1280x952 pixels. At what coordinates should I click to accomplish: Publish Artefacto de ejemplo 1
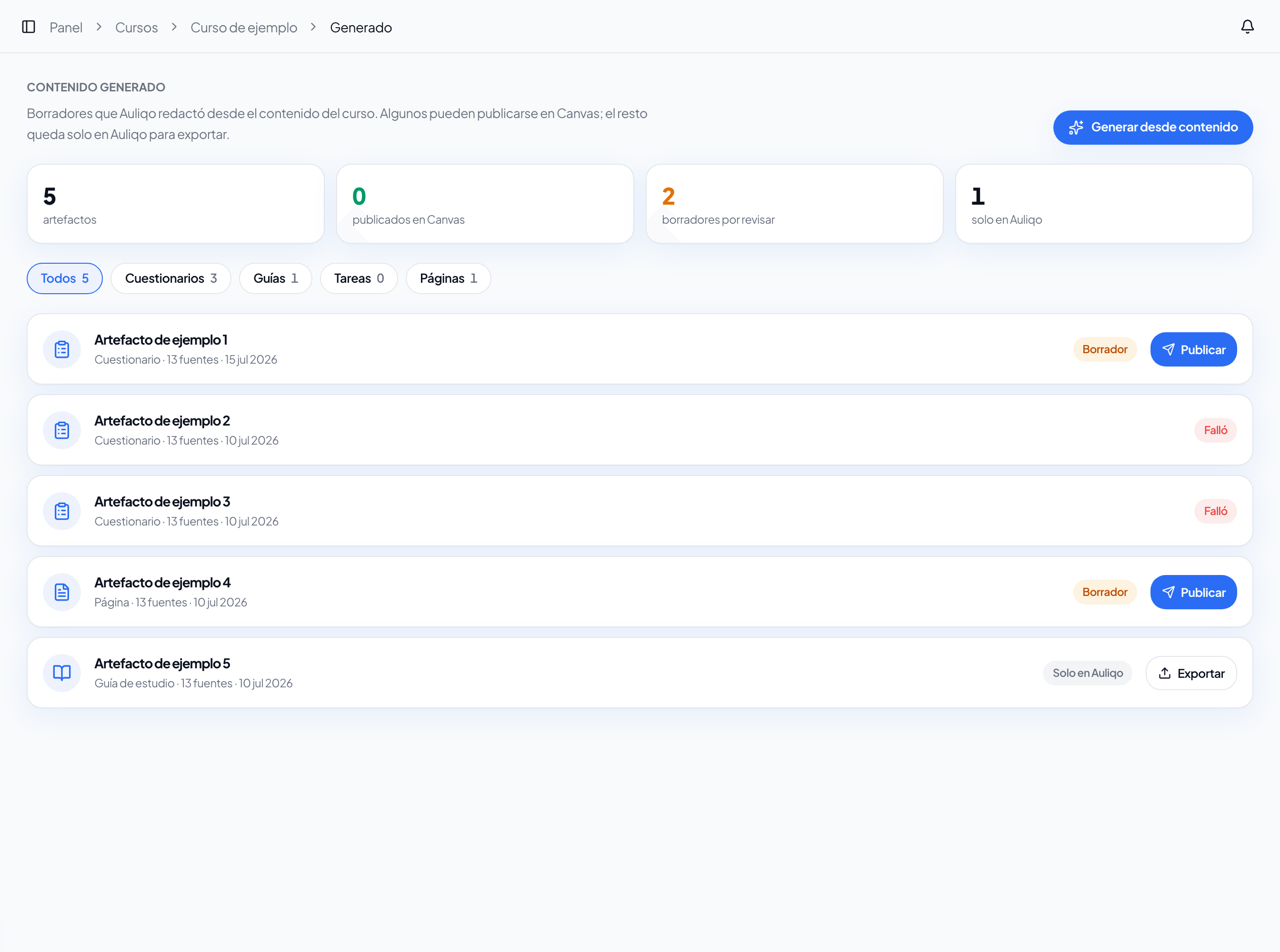pos(1193,349)
